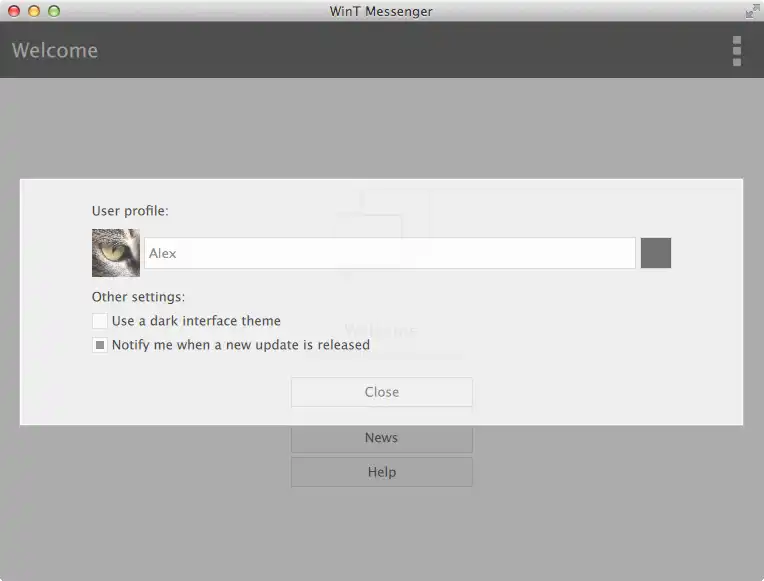Image resolution: width=764 pixels, height=581 pixels.
Task: Click the "User profile:" label
Action: pos(130,211)
